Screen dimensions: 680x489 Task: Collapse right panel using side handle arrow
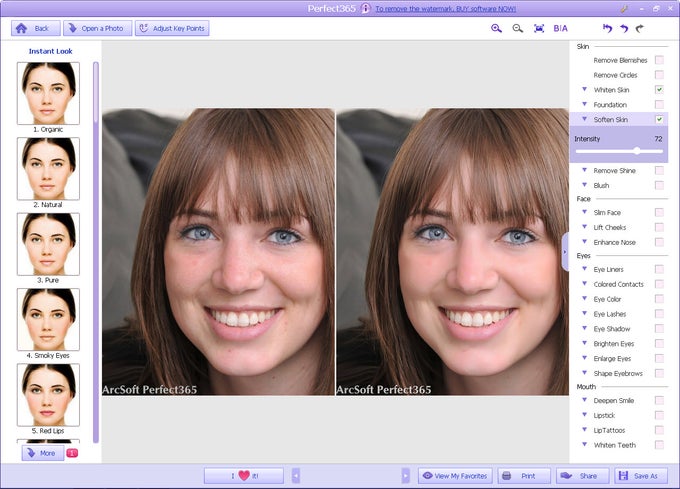pos(565,252)
